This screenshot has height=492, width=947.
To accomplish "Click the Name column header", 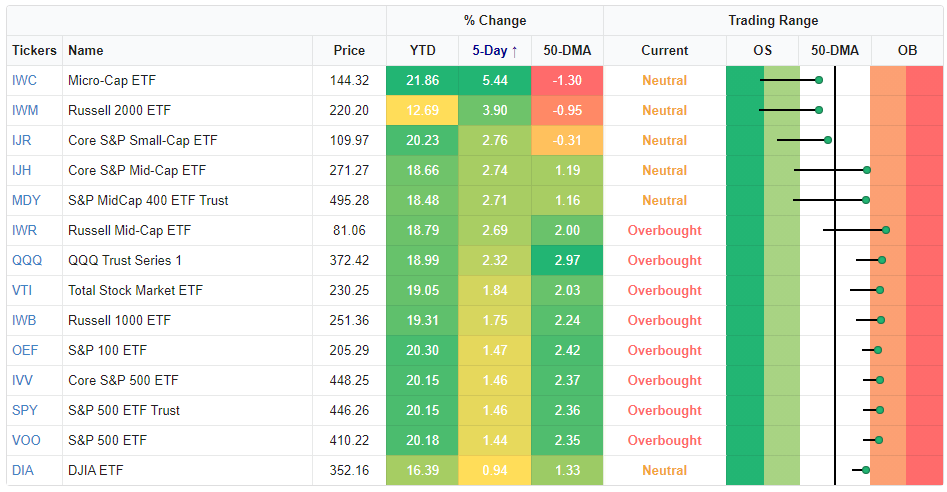I will click(86, 50).
